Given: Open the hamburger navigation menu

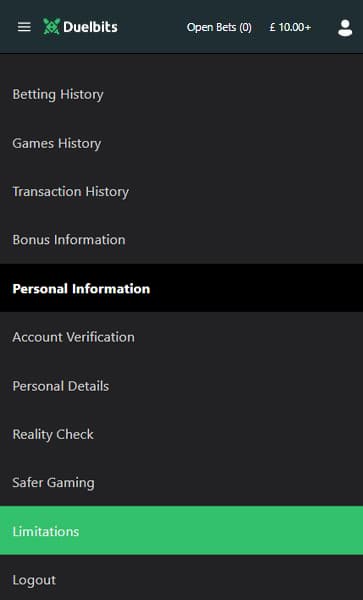Looking at the screenshot, I should 24,27.
